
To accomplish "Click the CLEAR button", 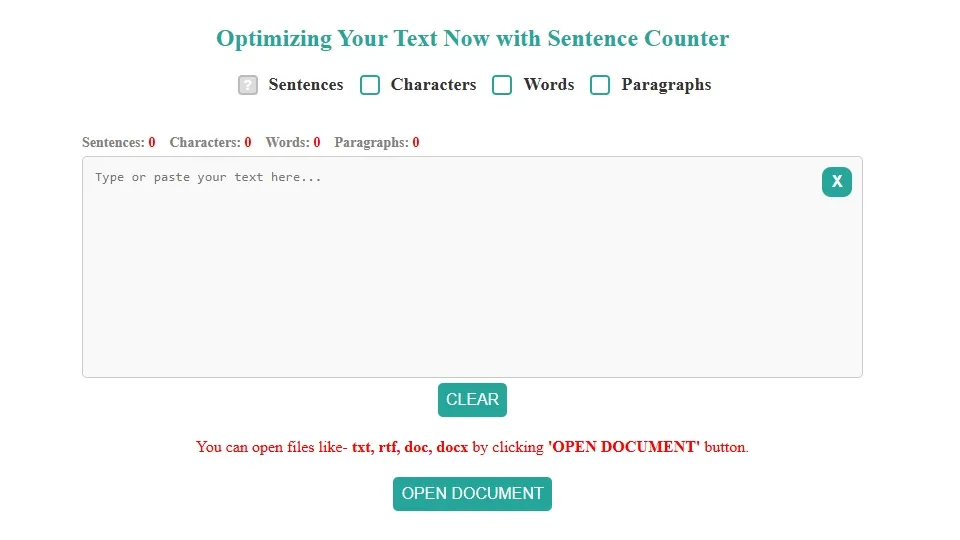I will (x=472, y=400).
